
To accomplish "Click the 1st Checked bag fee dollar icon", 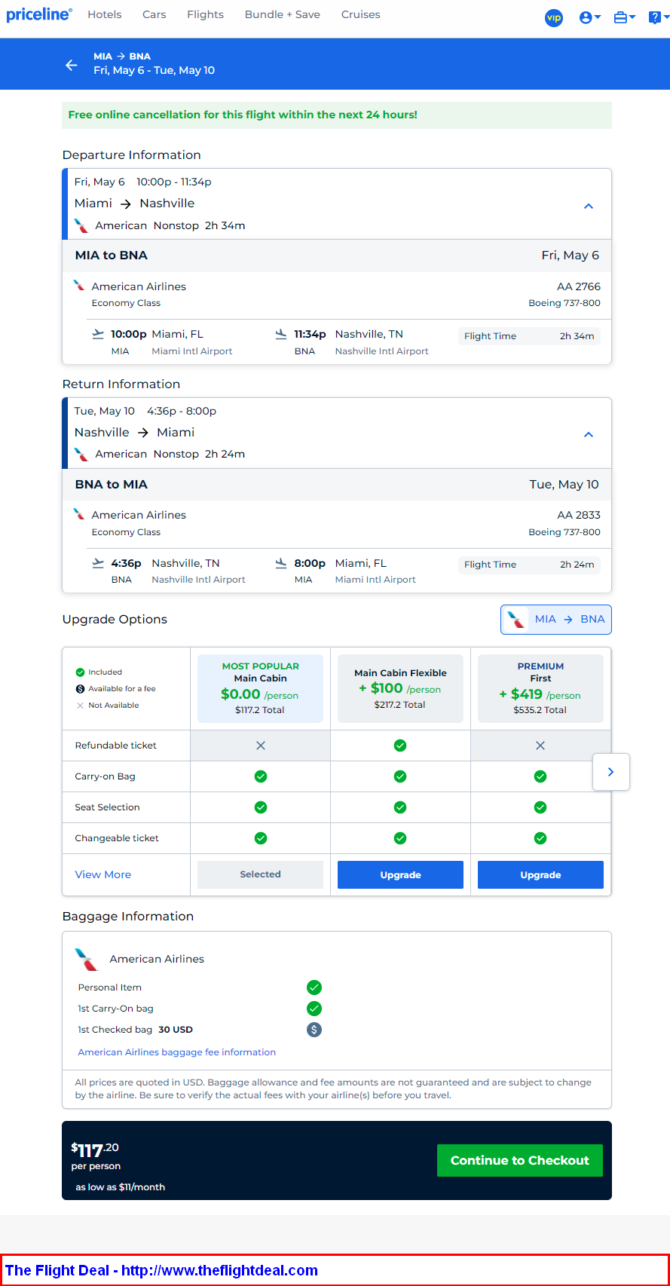I will tap(314, 1029).
